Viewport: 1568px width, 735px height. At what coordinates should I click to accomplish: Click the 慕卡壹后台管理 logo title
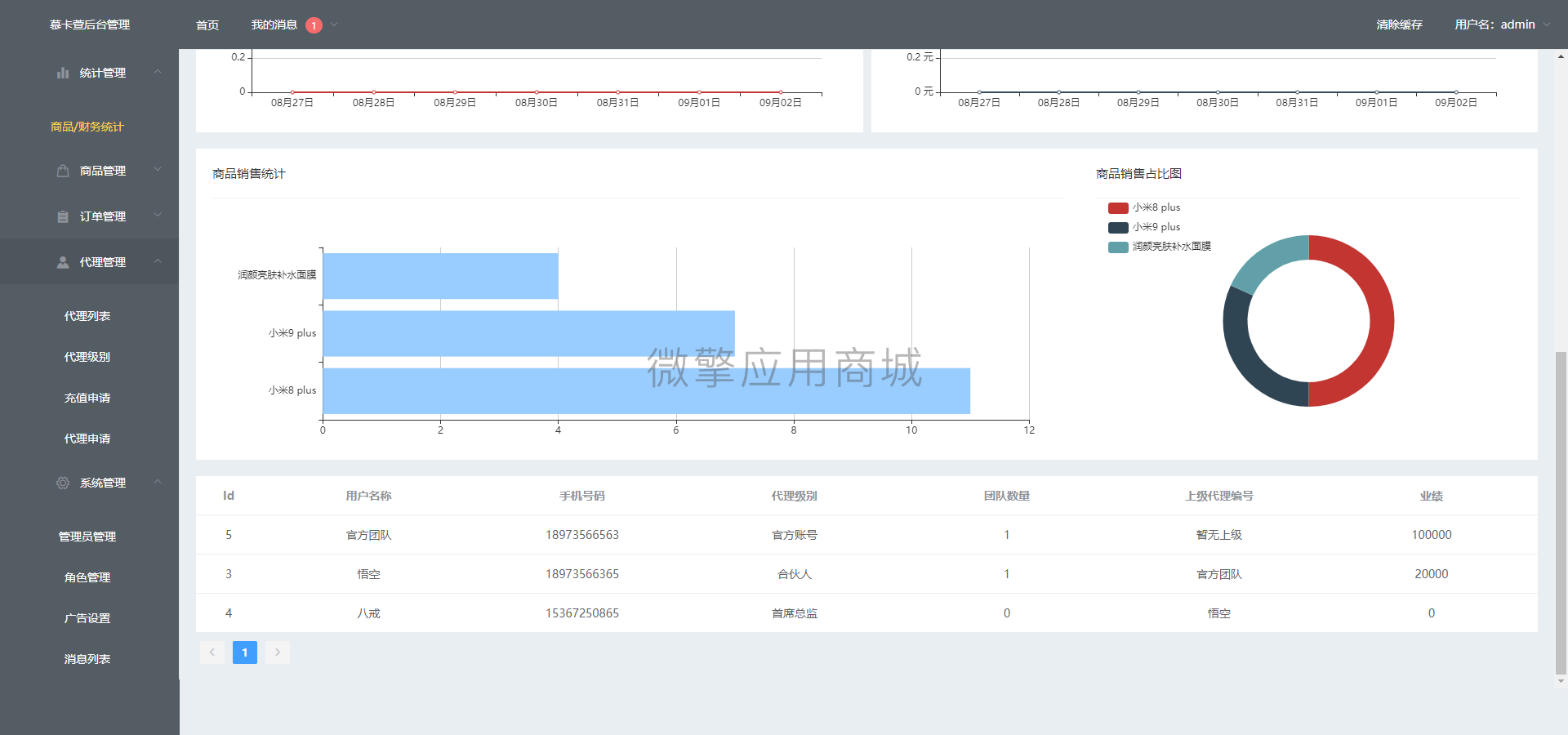point(90,25)
